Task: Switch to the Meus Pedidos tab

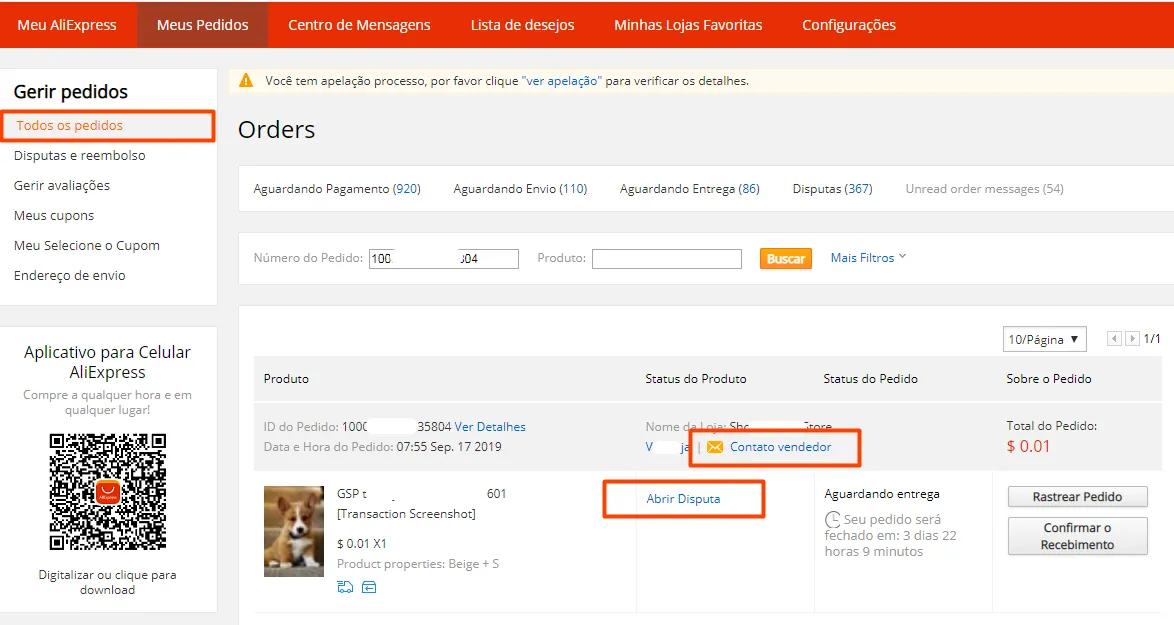Action: point(202,25)
